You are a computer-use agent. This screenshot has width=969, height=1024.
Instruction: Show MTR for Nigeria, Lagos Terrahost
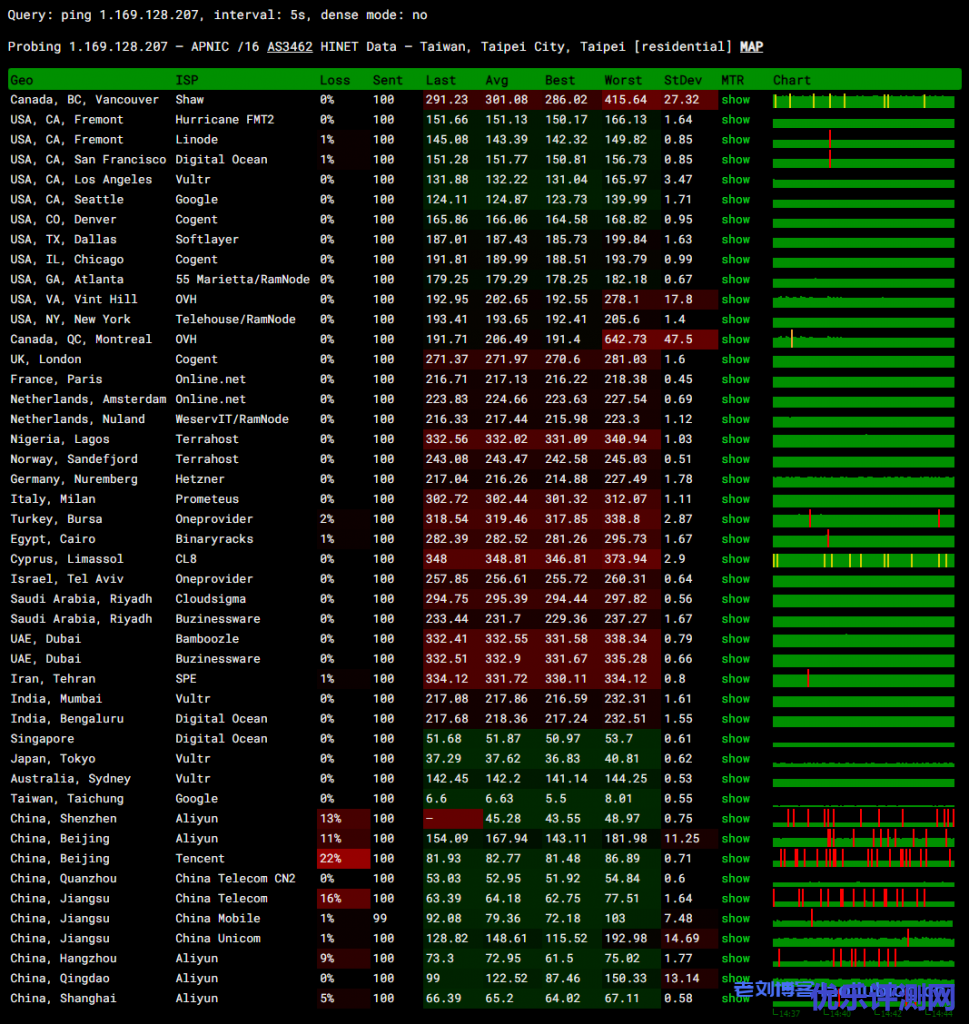(735, 439)
